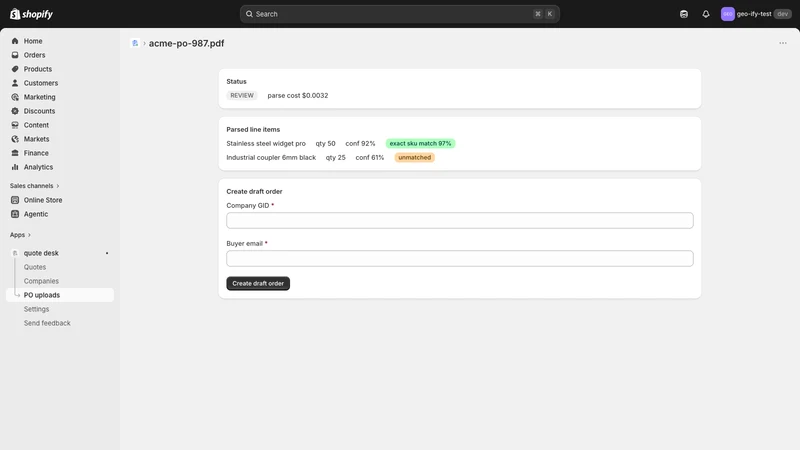The height and width of the screenshot is (450, 800).
Task: Click the top Search bar
Action: [399, 14]
